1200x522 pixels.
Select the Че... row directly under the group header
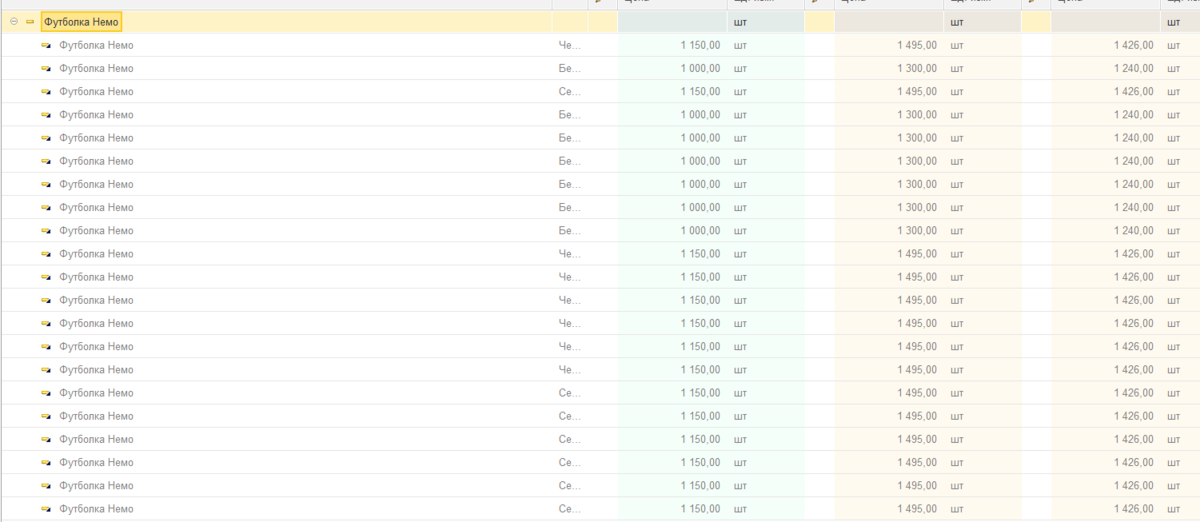(600, 45)
